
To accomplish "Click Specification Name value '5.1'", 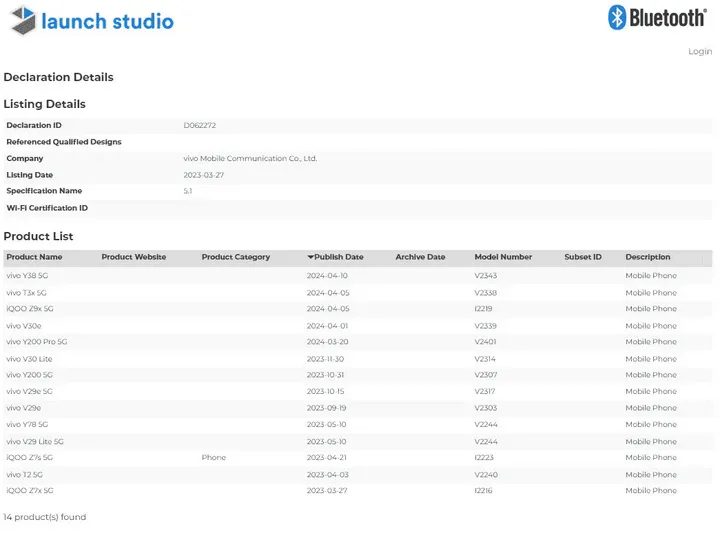I will point(188,191).
